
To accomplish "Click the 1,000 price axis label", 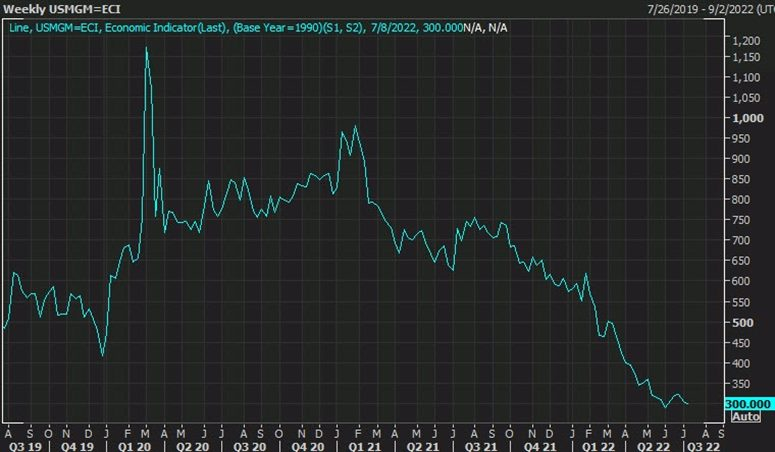I will pyautogui.click(x=748, y=118).
